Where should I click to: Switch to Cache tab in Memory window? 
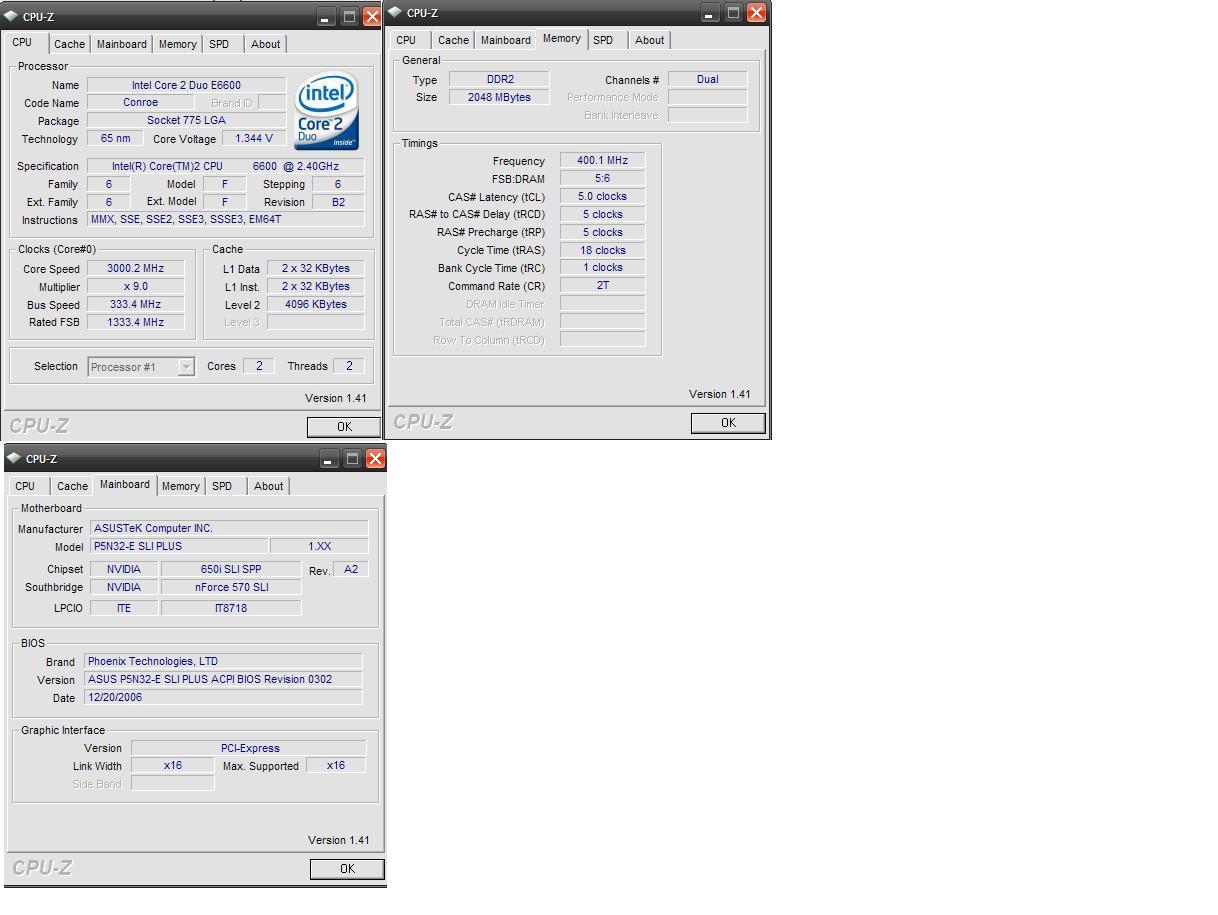pyautogui.click(x=453, y=40)
